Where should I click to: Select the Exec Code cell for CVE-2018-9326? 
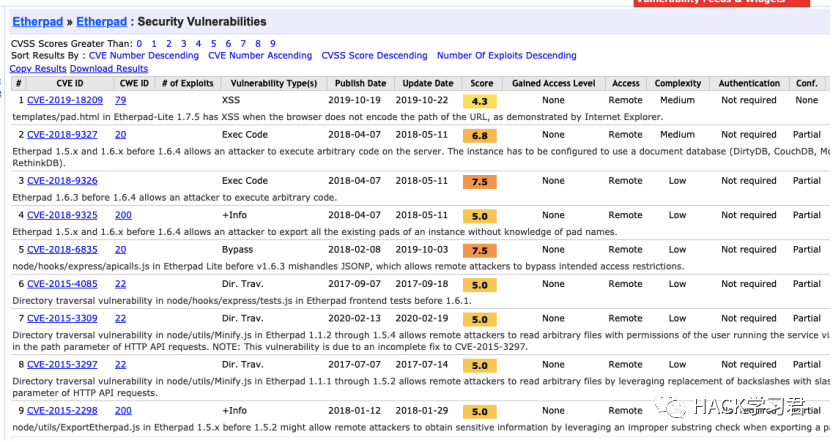click(x=245, y=180)
